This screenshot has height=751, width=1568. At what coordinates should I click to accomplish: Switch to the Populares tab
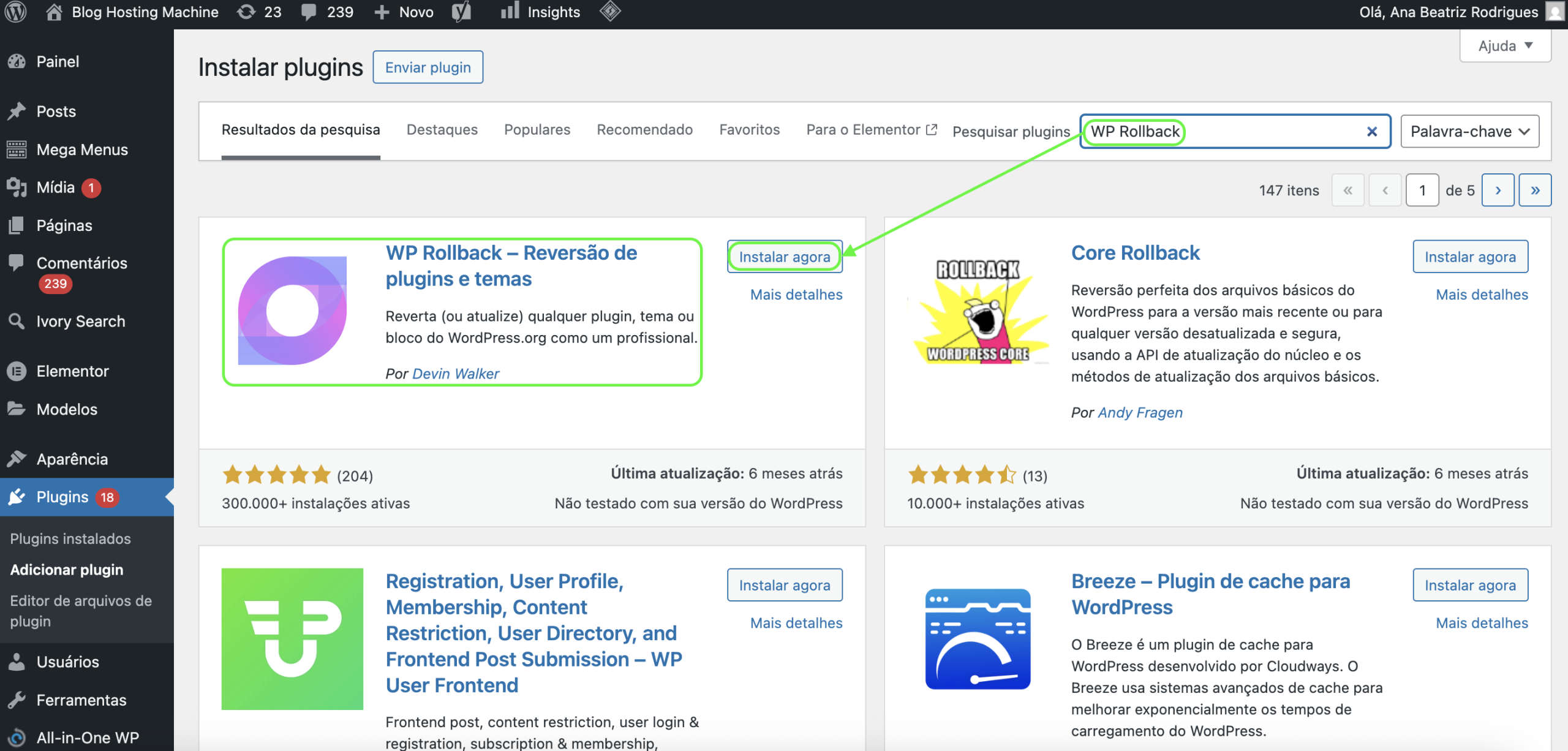click(537, 129)
